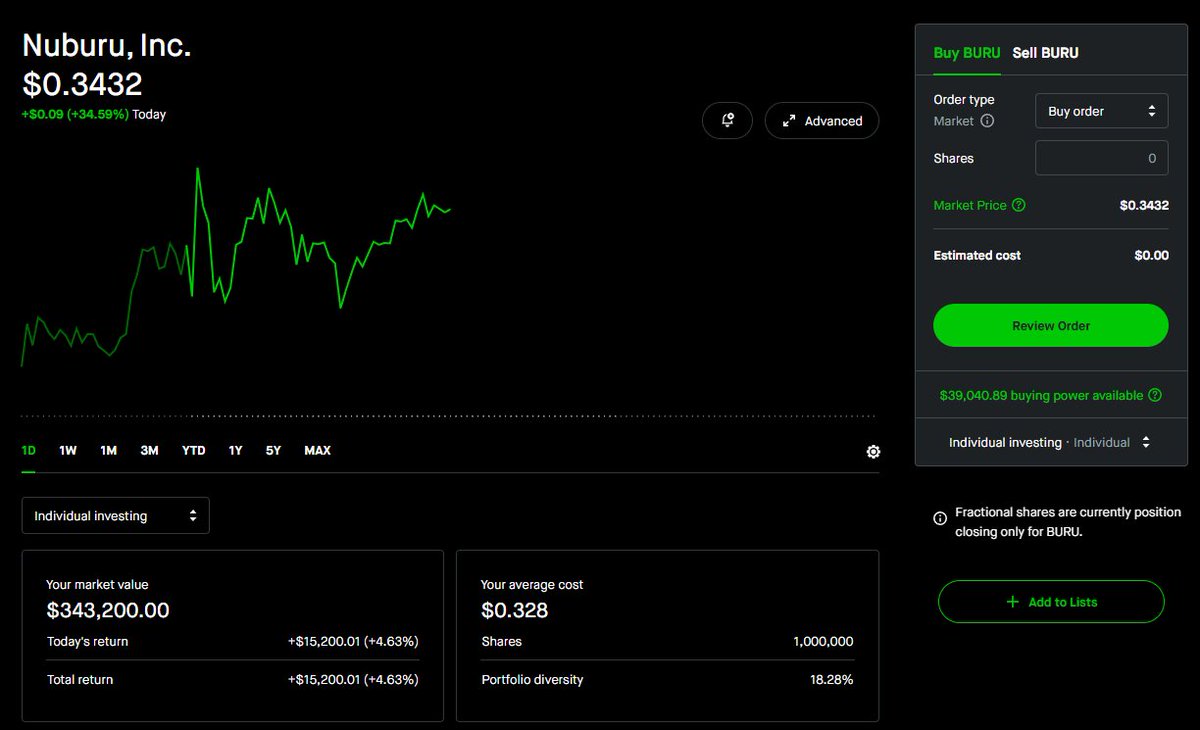
Task: Click the +$0.09 (+34.59%) daily change
Action: pyautogui.click(x=75, y=115)
